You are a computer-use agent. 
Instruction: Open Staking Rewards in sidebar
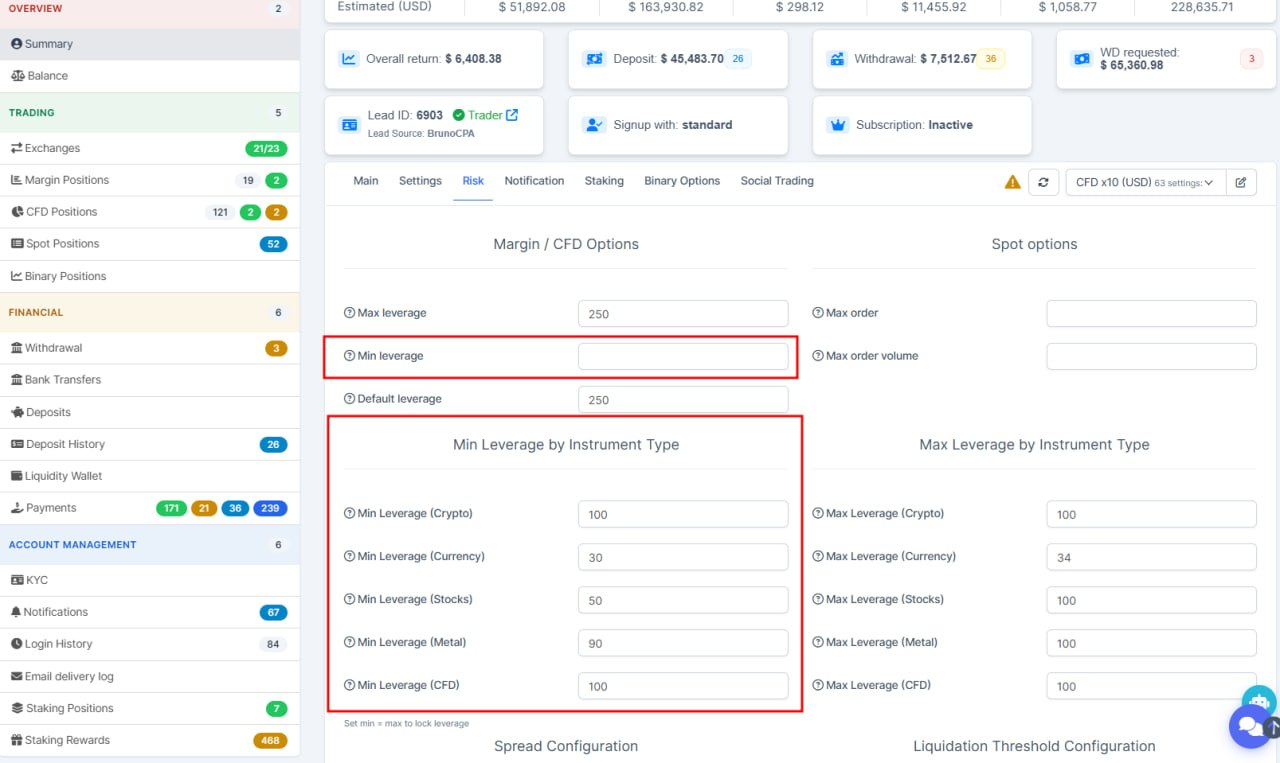[x=149, y=740]
